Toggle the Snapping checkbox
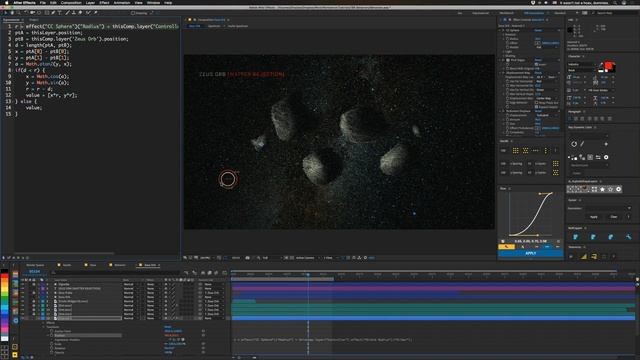The width and height of the screenshot is (640, 360). click(133, 13)
